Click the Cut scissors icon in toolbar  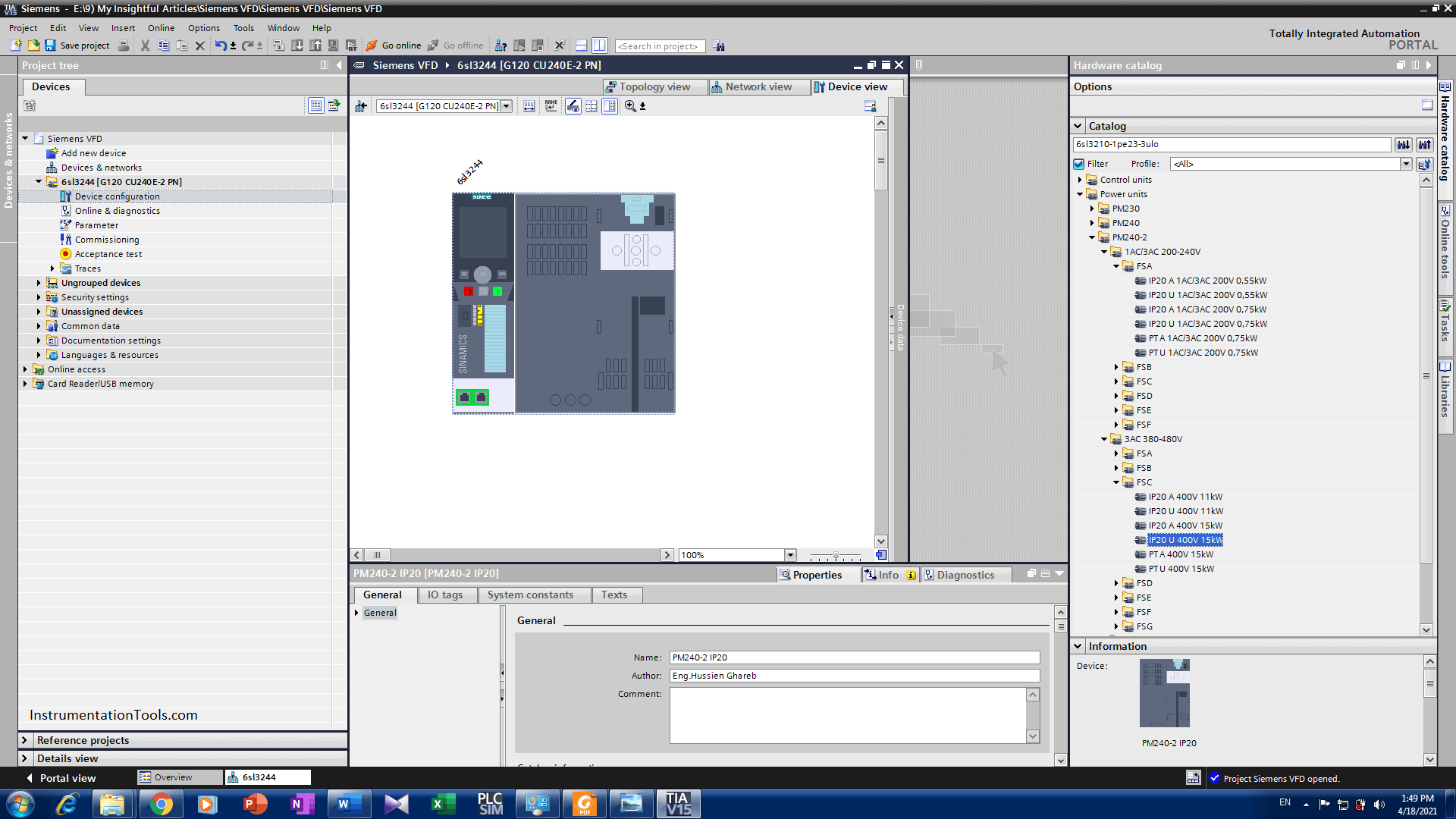click(x=145, y=45)
